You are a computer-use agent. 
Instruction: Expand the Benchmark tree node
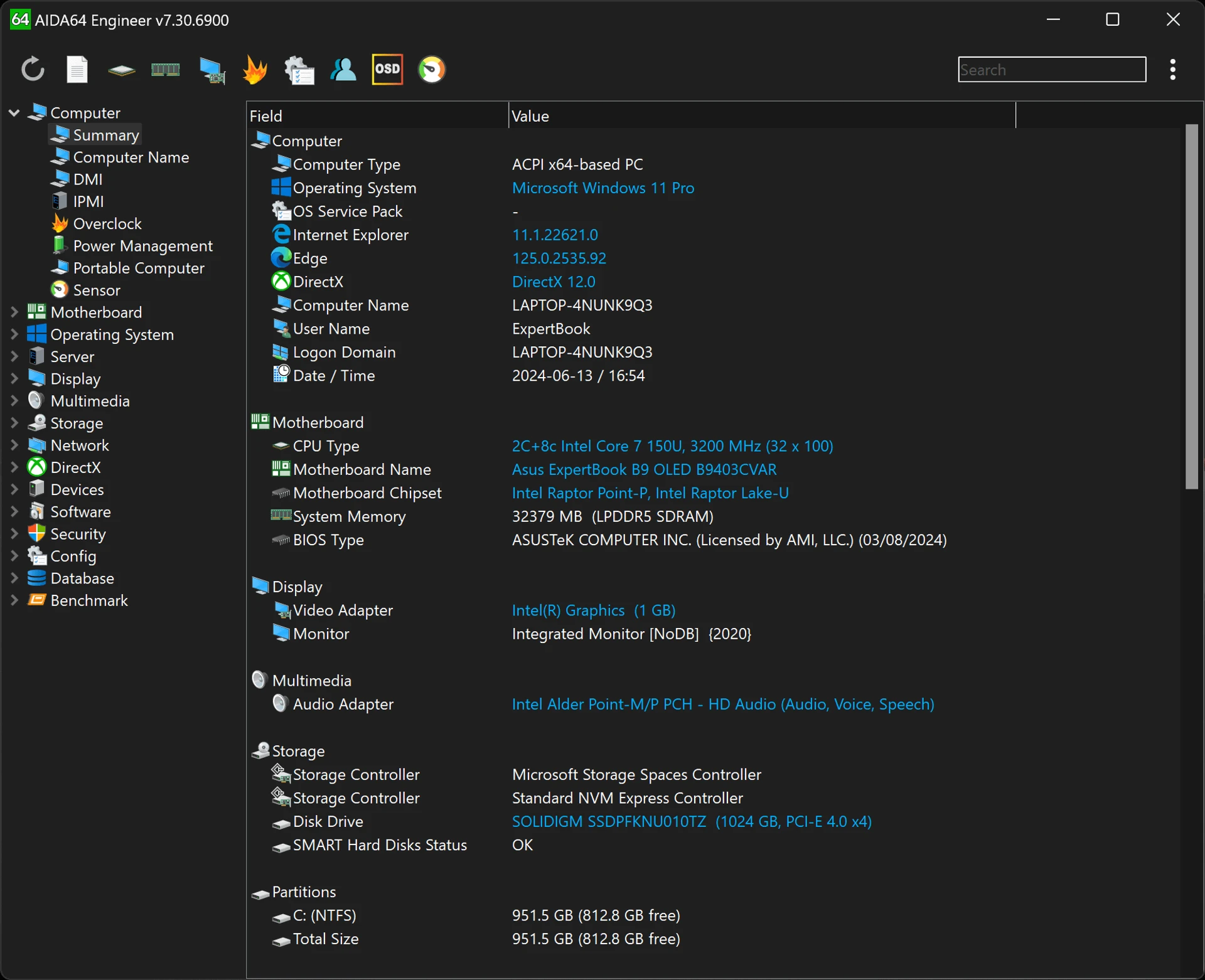pyautogui.click(x=14, y=600)
